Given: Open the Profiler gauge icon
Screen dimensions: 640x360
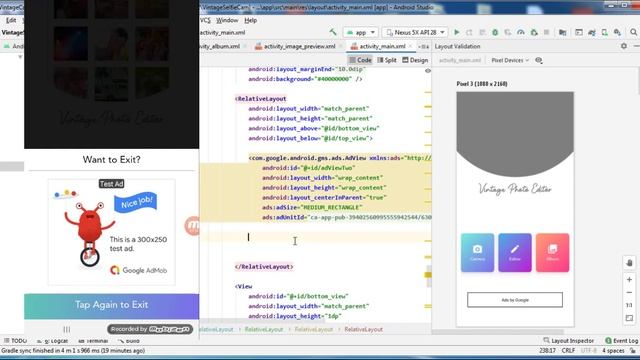Looking at the screenshot, I should click(x=521, y=32).
